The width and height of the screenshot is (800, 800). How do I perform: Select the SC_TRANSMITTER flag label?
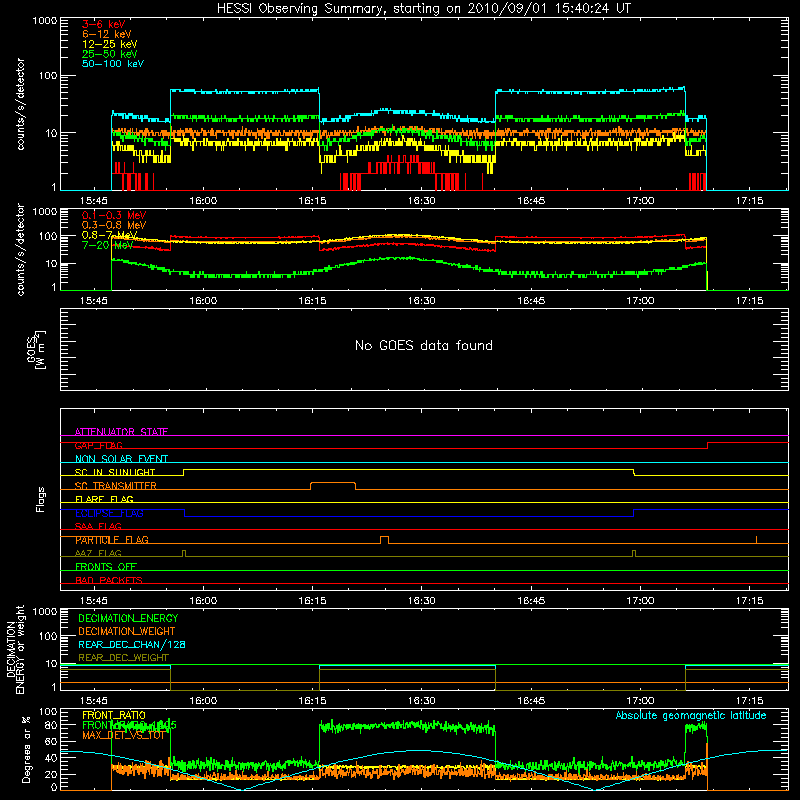point(116,486)
